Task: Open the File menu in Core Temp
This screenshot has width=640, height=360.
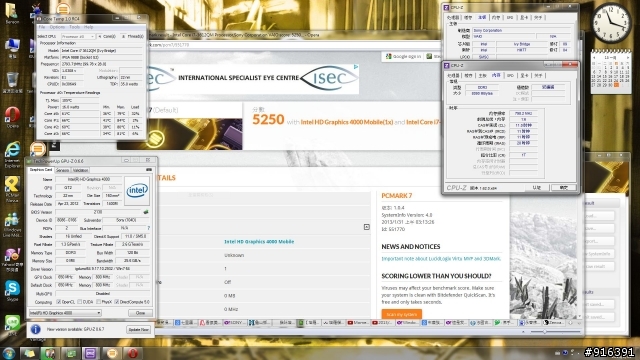Action: tap(42, 27)
